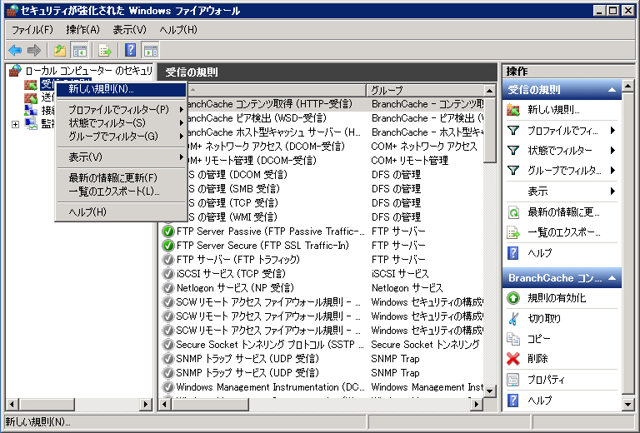Click the Back arrow toolbar icon
The image size is (640, 433).
point(16,51)
